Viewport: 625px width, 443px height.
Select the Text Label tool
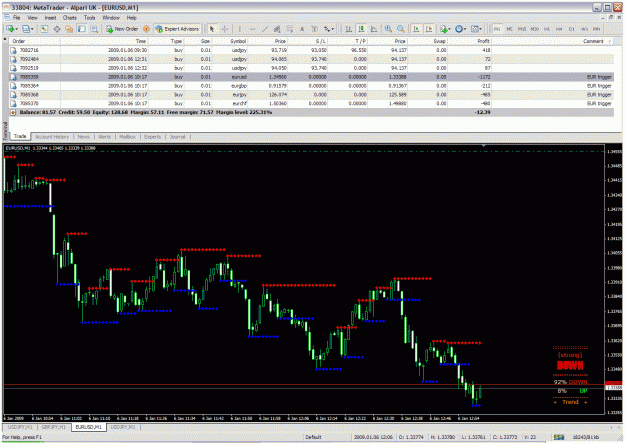pos(314,29)
